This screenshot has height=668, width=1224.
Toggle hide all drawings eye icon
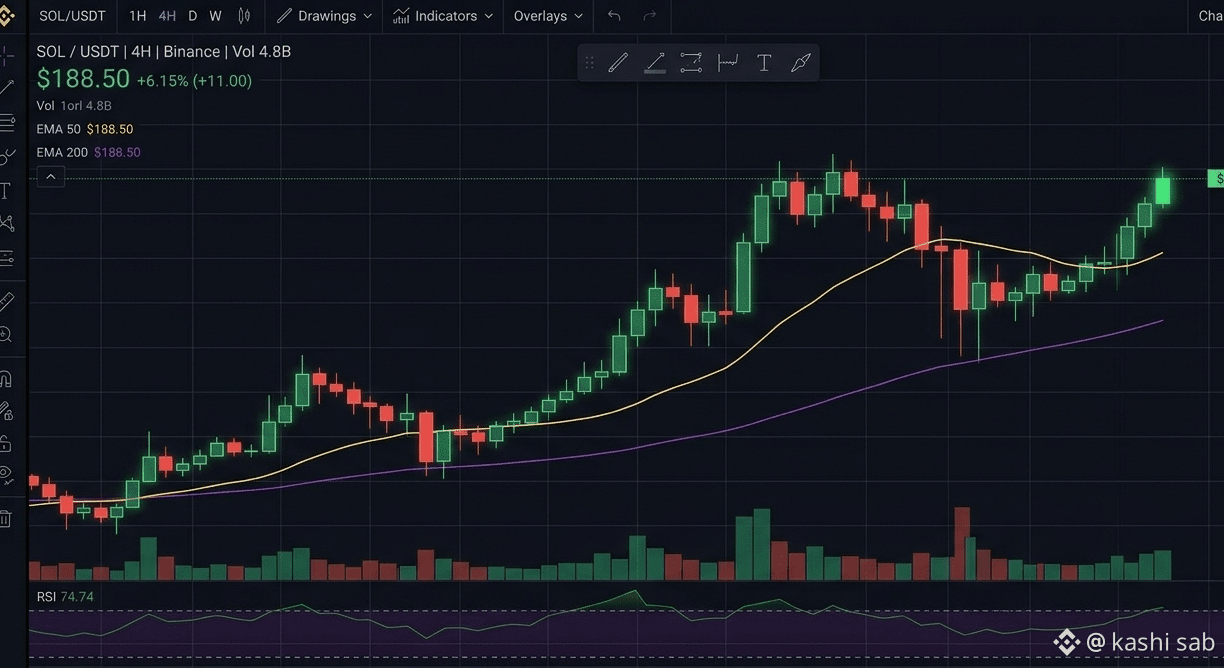tap(6, 474)
